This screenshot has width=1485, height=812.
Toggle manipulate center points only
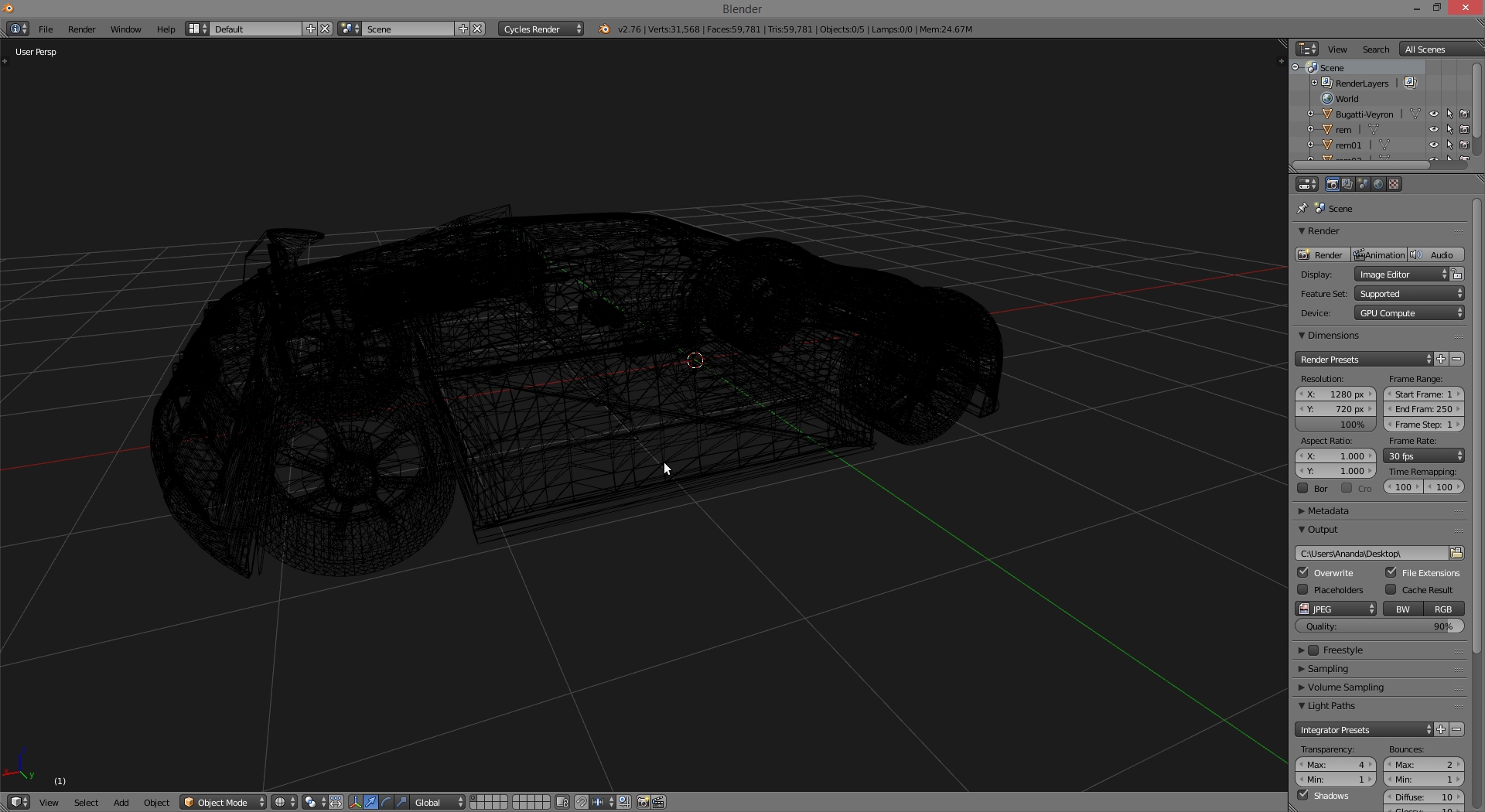pos(336,802)
